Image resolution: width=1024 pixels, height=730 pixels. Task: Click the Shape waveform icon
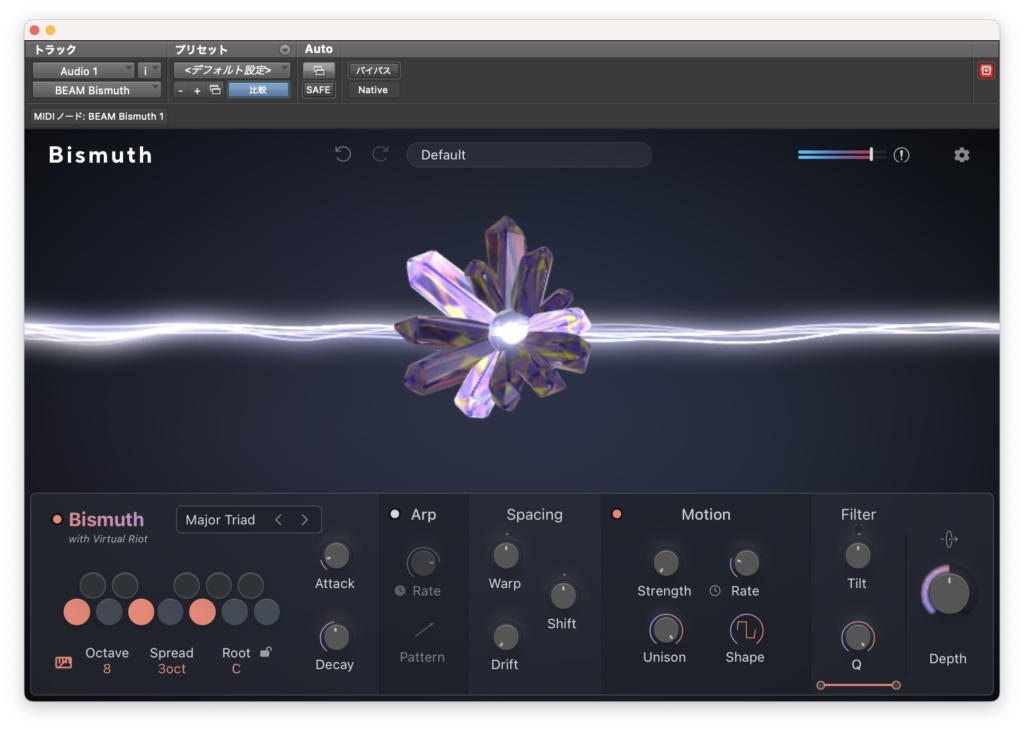pyautogui.click(x=746, y=630)
